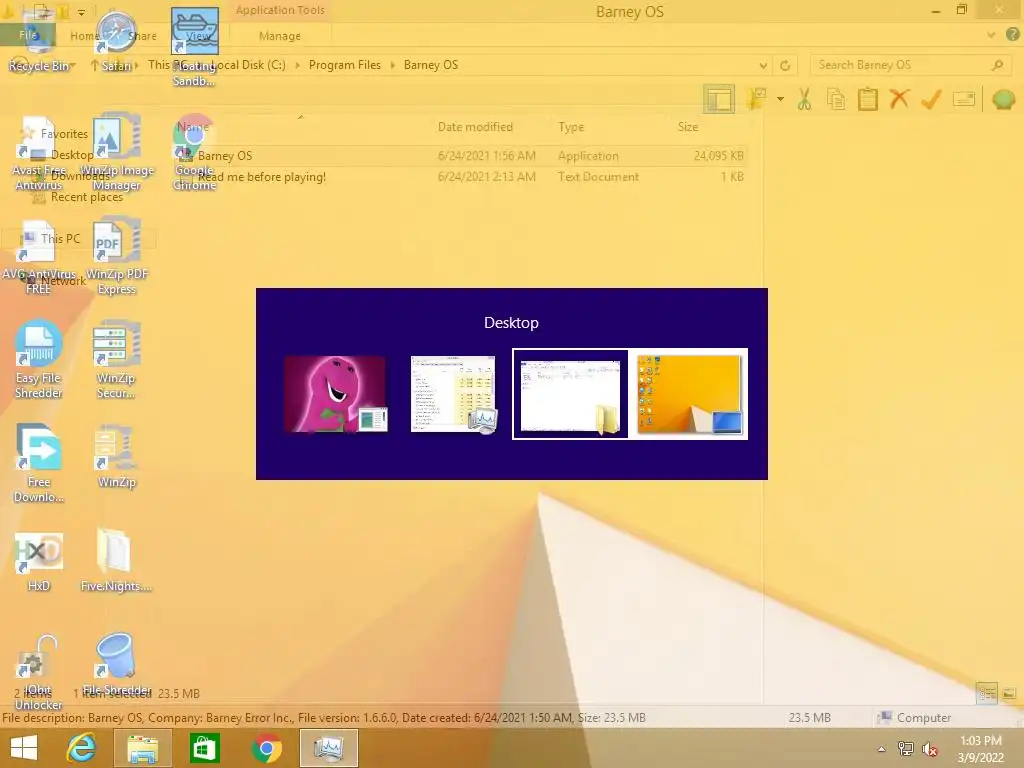
Task: Expand the address bar history dropdown
Action: pos(763,65)
